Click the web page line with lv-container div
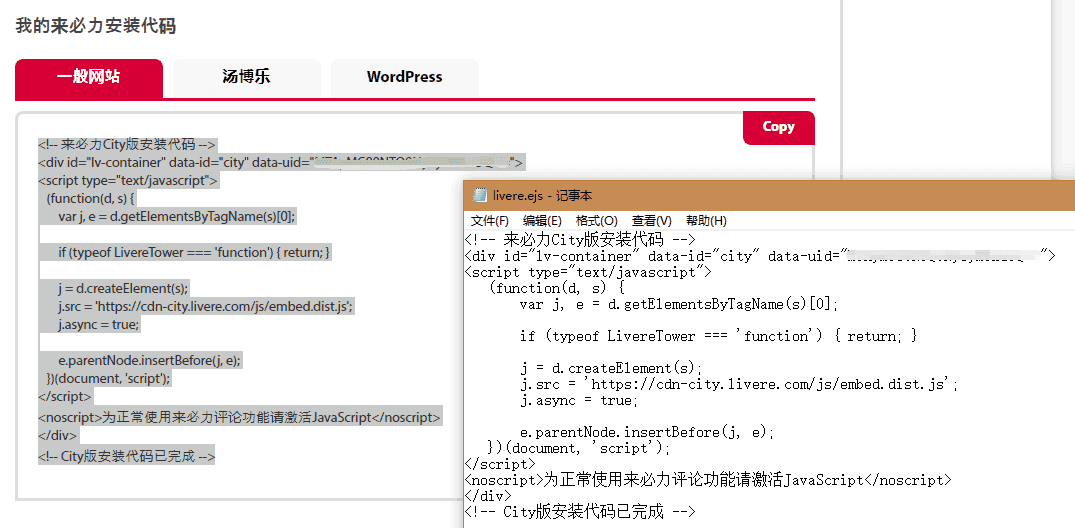 point(281,163)
